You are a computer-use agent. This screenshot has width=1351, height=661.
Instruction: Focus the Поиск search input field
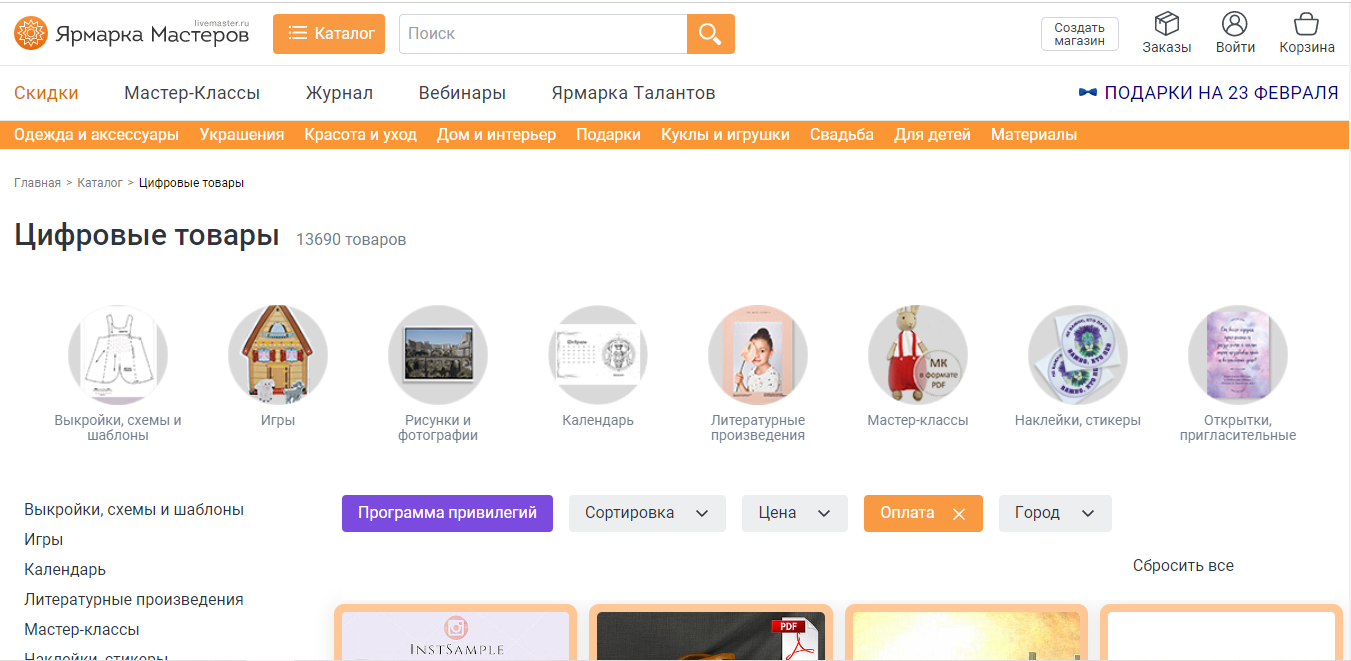coord(543,34)
